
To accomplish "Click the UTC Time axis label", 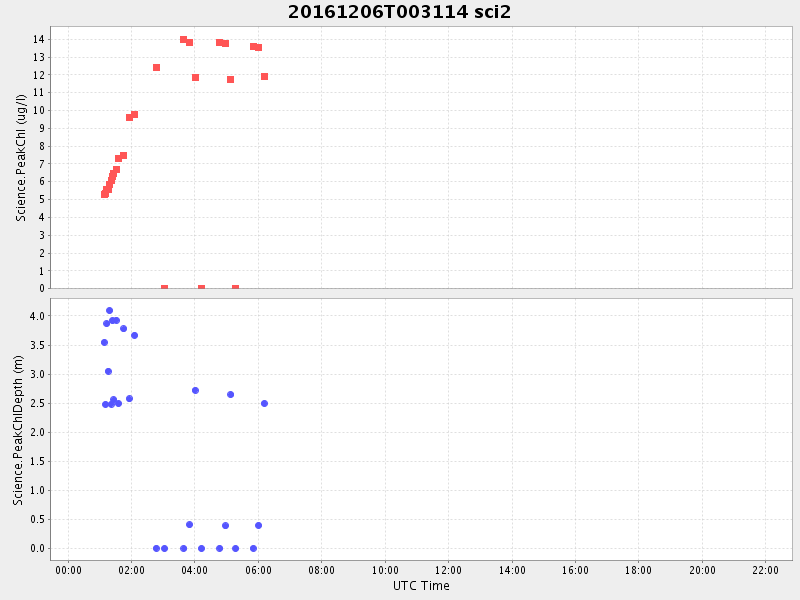I will [420, 586].
